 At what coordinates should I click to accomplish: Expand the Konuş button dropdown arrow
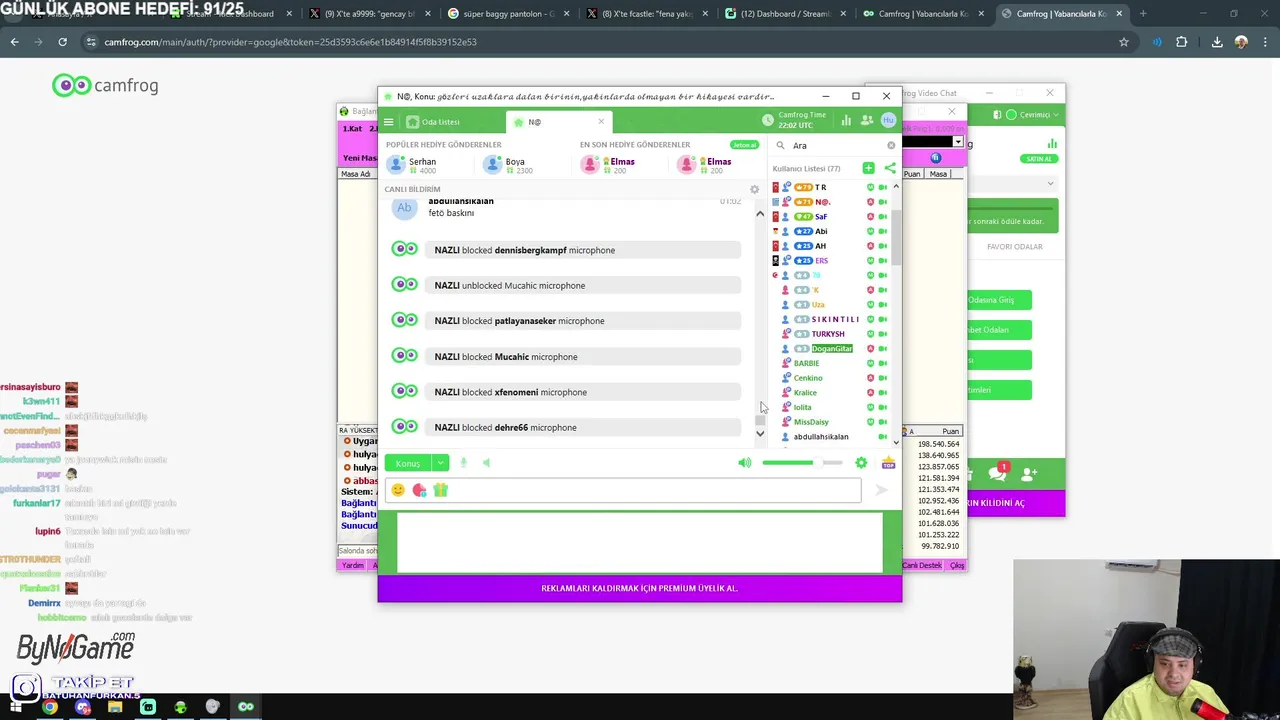(x=440, y=463)
